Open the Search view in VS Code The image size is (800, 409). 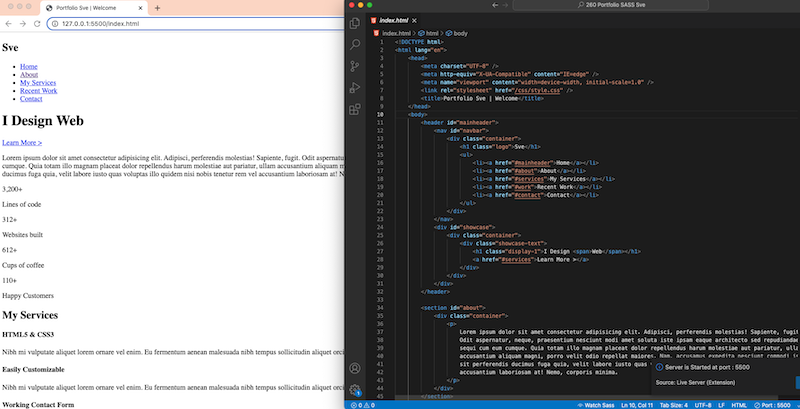(355, 45)
